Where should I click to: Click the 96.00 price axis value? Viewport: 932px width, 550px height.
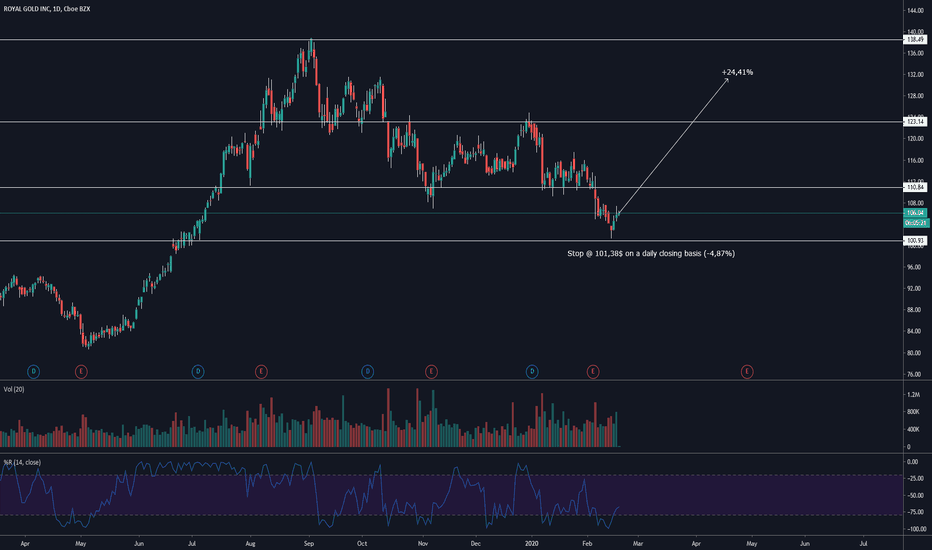[x=914, y=268]
